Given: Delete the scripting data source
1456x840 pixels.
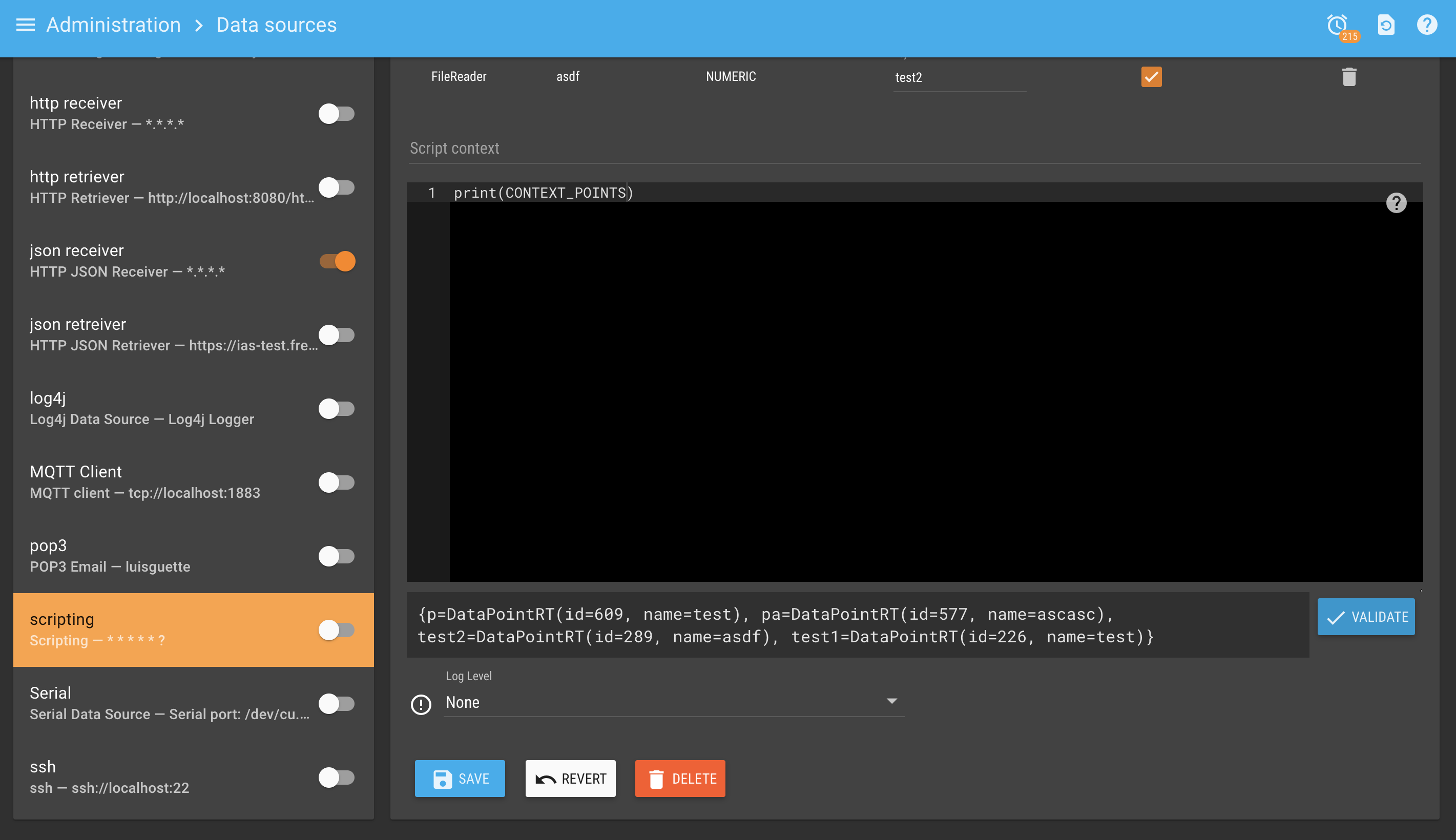Looking at the screenshot, I should coord(679,778).
